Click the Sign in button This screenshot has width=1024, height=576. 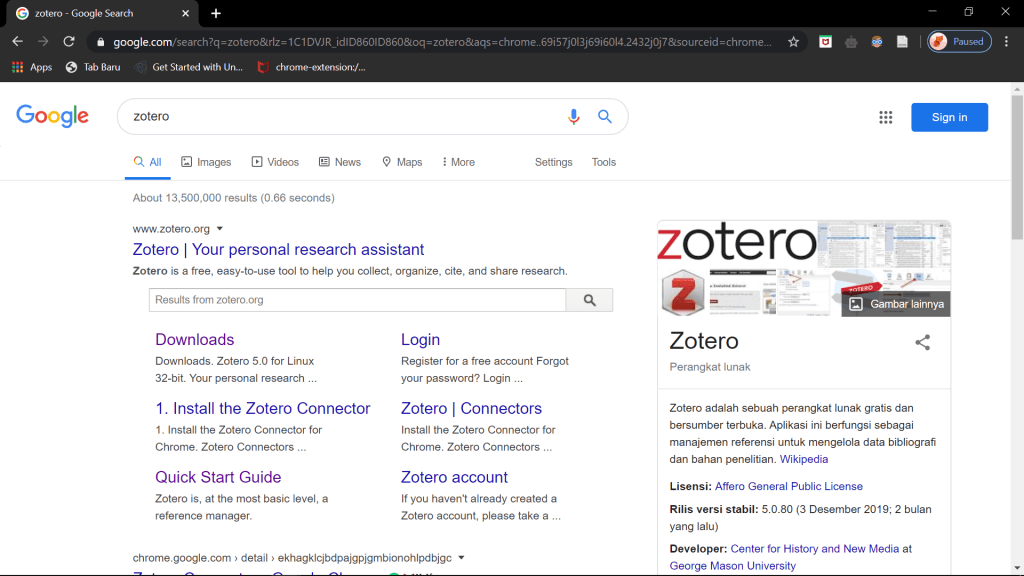click(948, 117)
